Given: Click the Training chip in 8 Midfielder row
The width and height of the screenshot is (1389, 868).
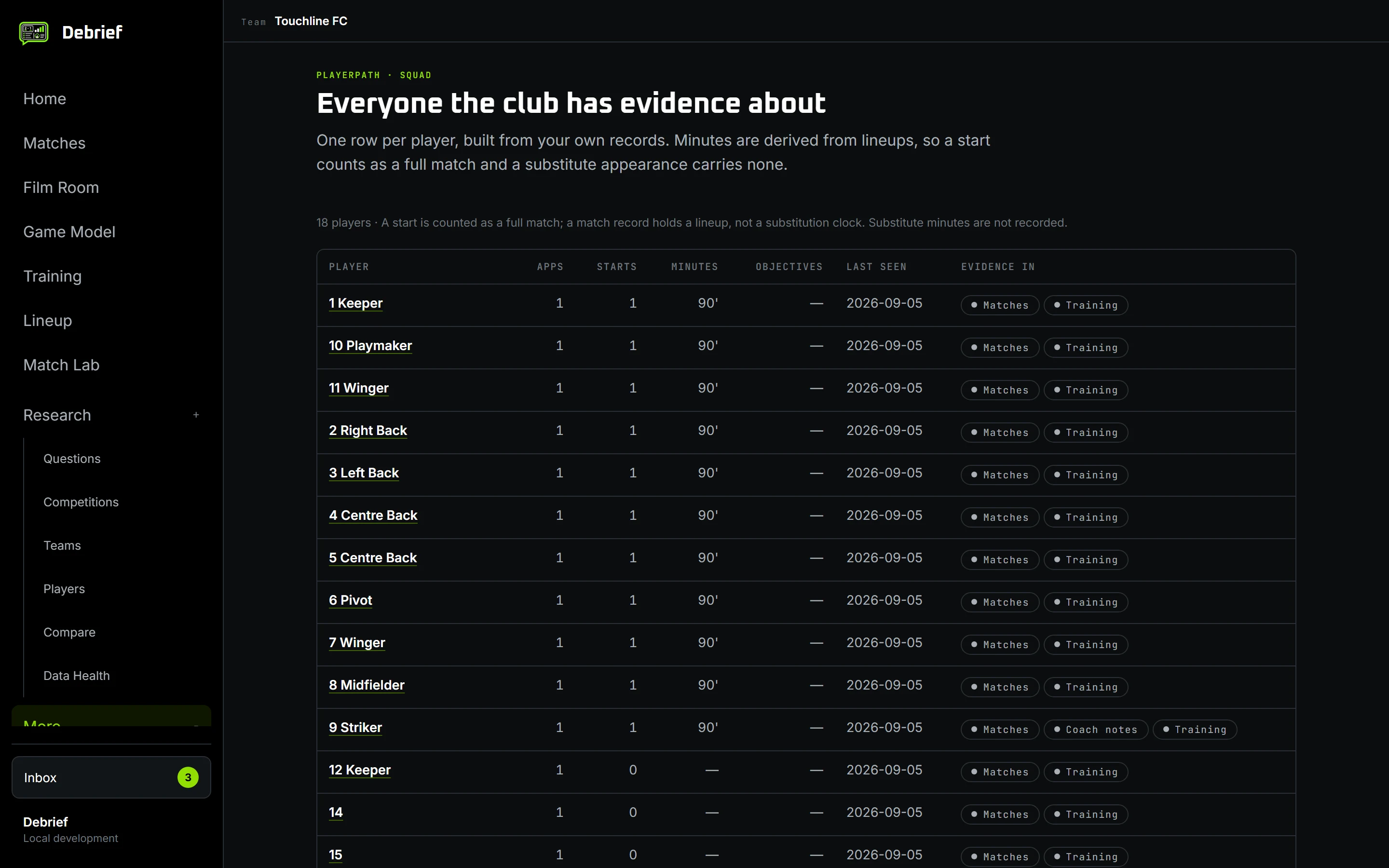Looking at the screenshot, I should pos(1085,687).
